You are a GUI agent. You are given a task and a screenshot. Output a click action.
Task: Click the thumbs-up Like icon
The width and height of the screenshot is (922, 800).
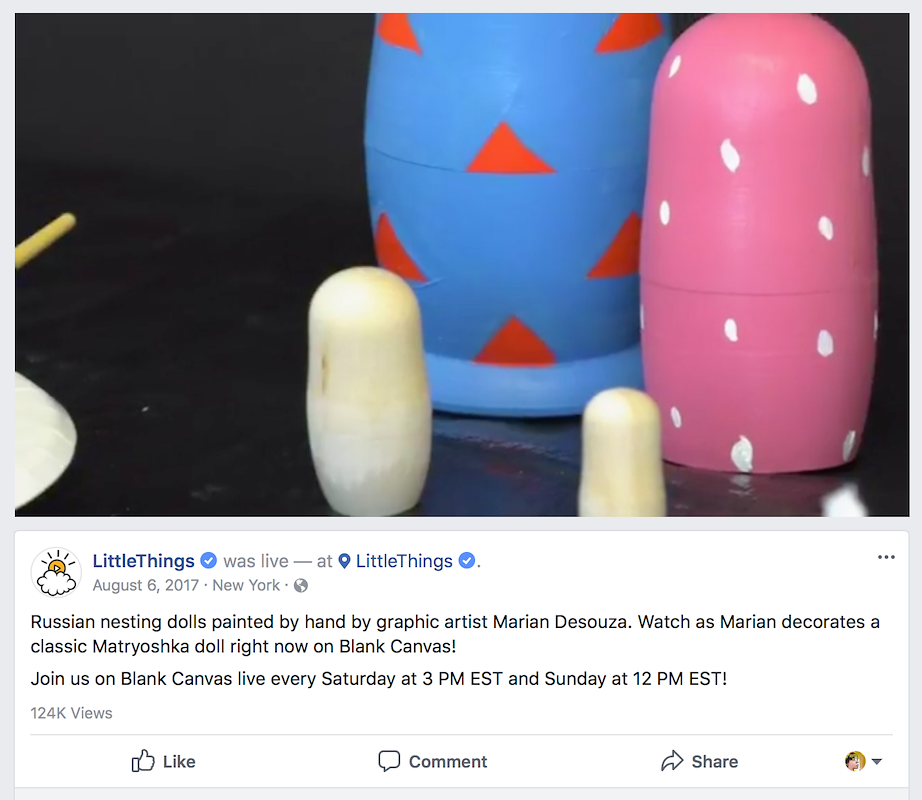[x=143, y=761]
